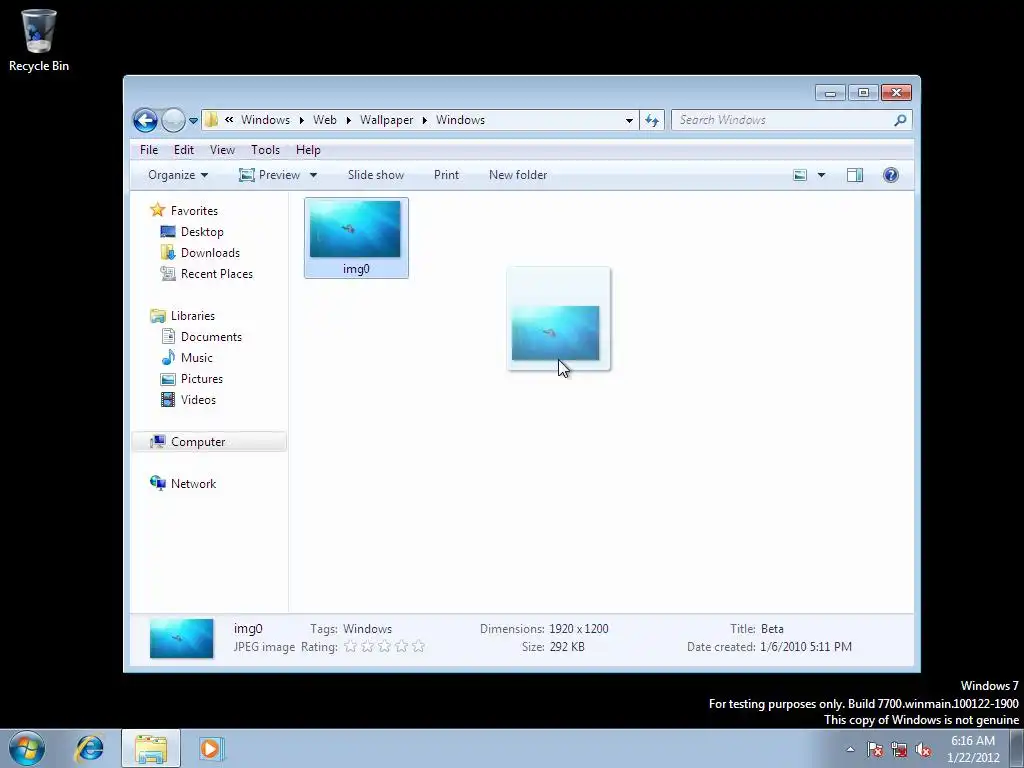
Task: Click the img0 file name label
Action: [356, 269]
